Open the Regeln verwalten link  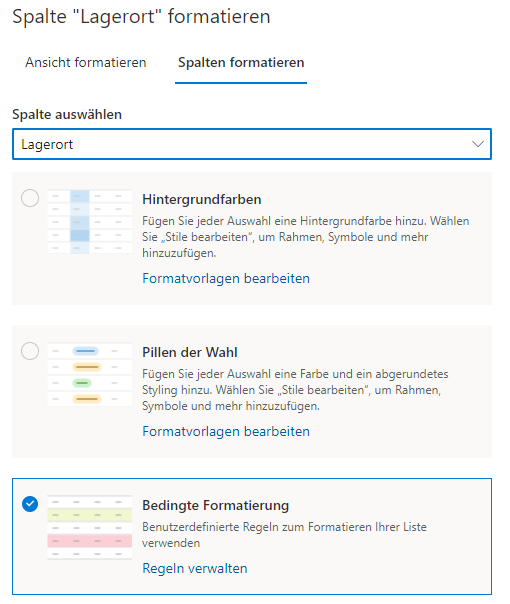[195, 568]
